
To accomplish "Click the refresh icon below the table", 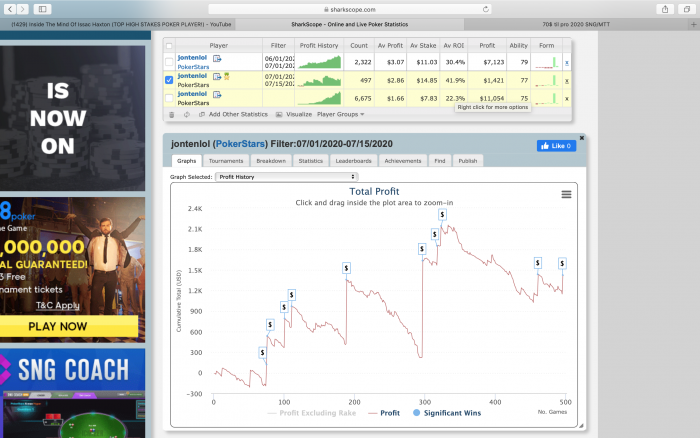I will tap(187, 115).
